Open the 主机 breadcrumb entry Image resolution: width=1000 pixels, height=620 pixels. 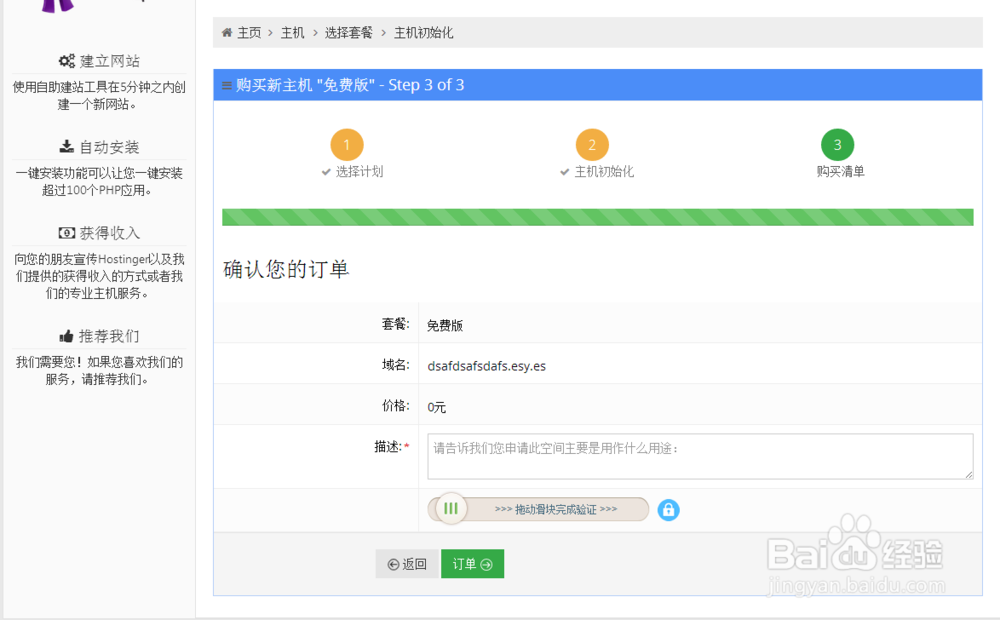click(x=292, y=33)
